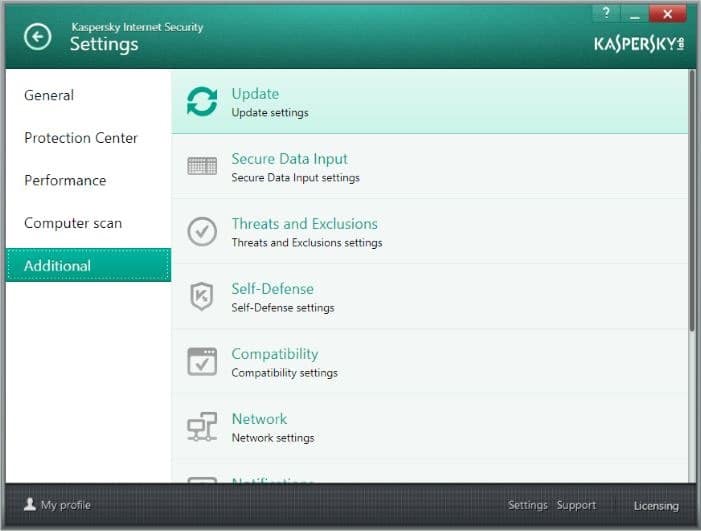This screenshot has width=701, height=531.
Task: Click the Threats and Exclusions checkmark icon
Action: pyautogui.click(x=202, y=231)
